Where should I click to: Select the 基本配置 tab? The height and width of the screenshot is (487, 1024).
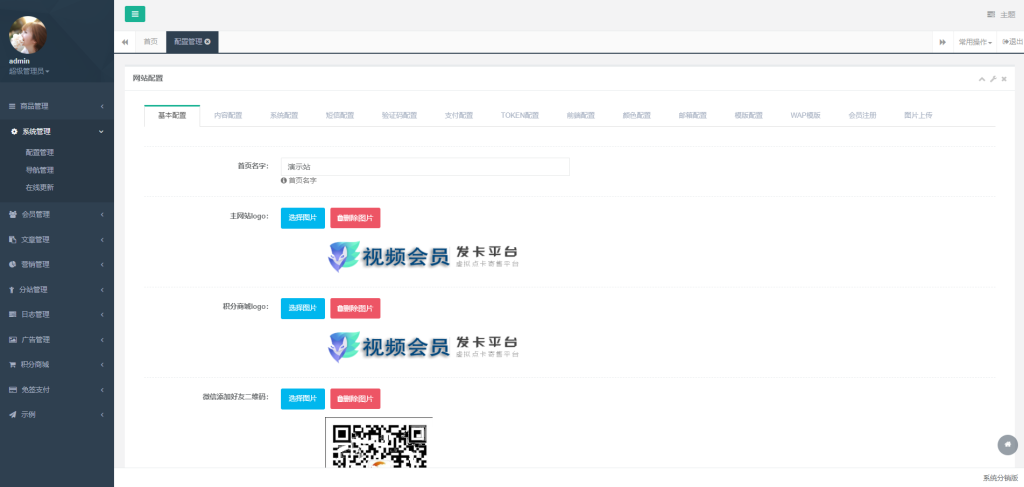[x=172, y=116]
